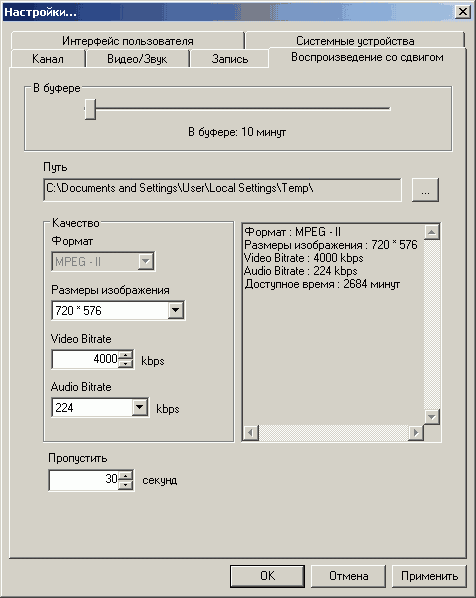The width and height of the screenshot is (476, 598).
Task: Select the Видео/Звук tab
Action: click(x=137, y=59)
